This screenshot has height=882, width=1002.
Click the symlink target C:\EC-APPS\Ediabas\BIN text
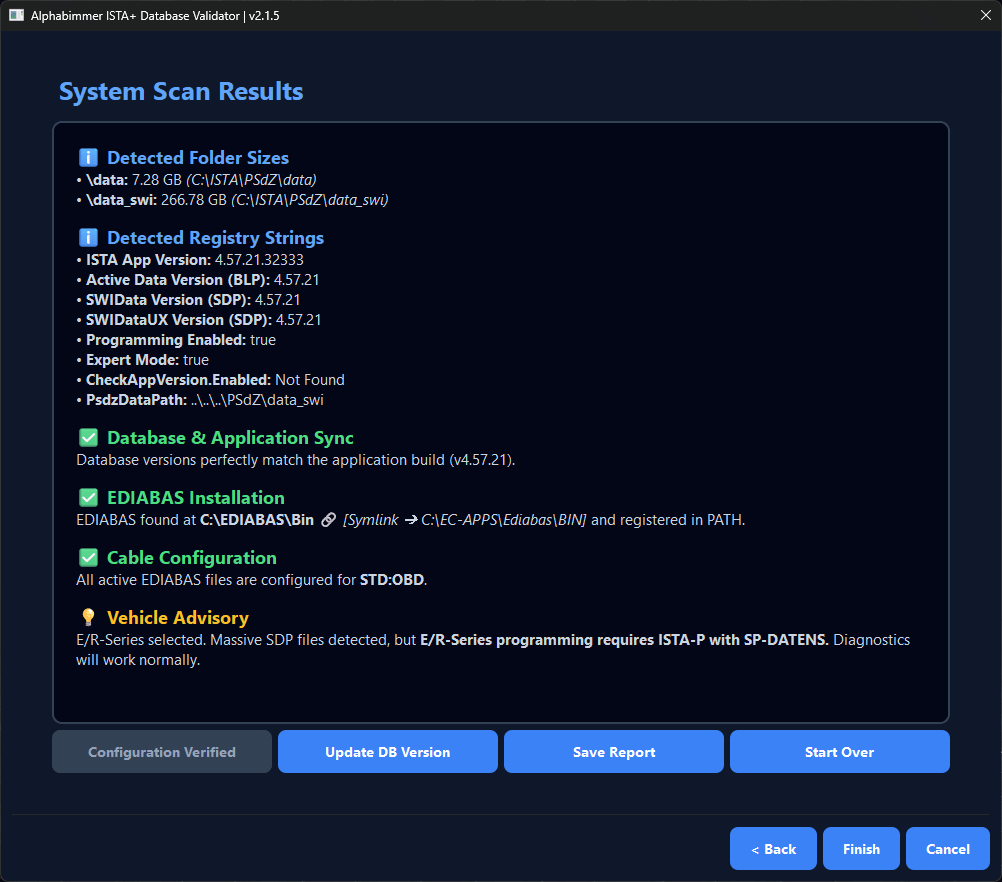(502, 520)
